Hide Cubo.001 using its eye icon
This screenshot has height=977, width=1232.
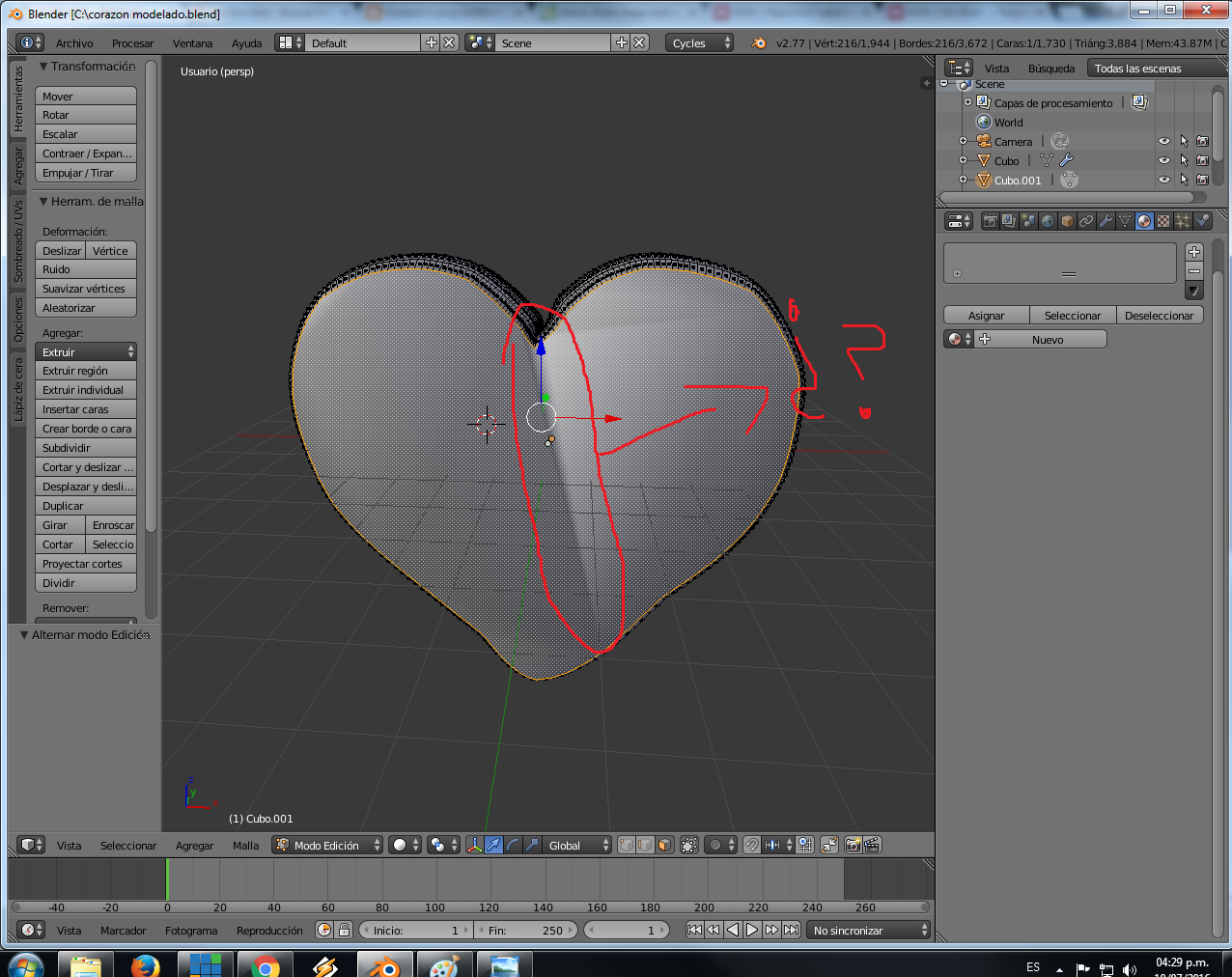tap(1164, 180)
